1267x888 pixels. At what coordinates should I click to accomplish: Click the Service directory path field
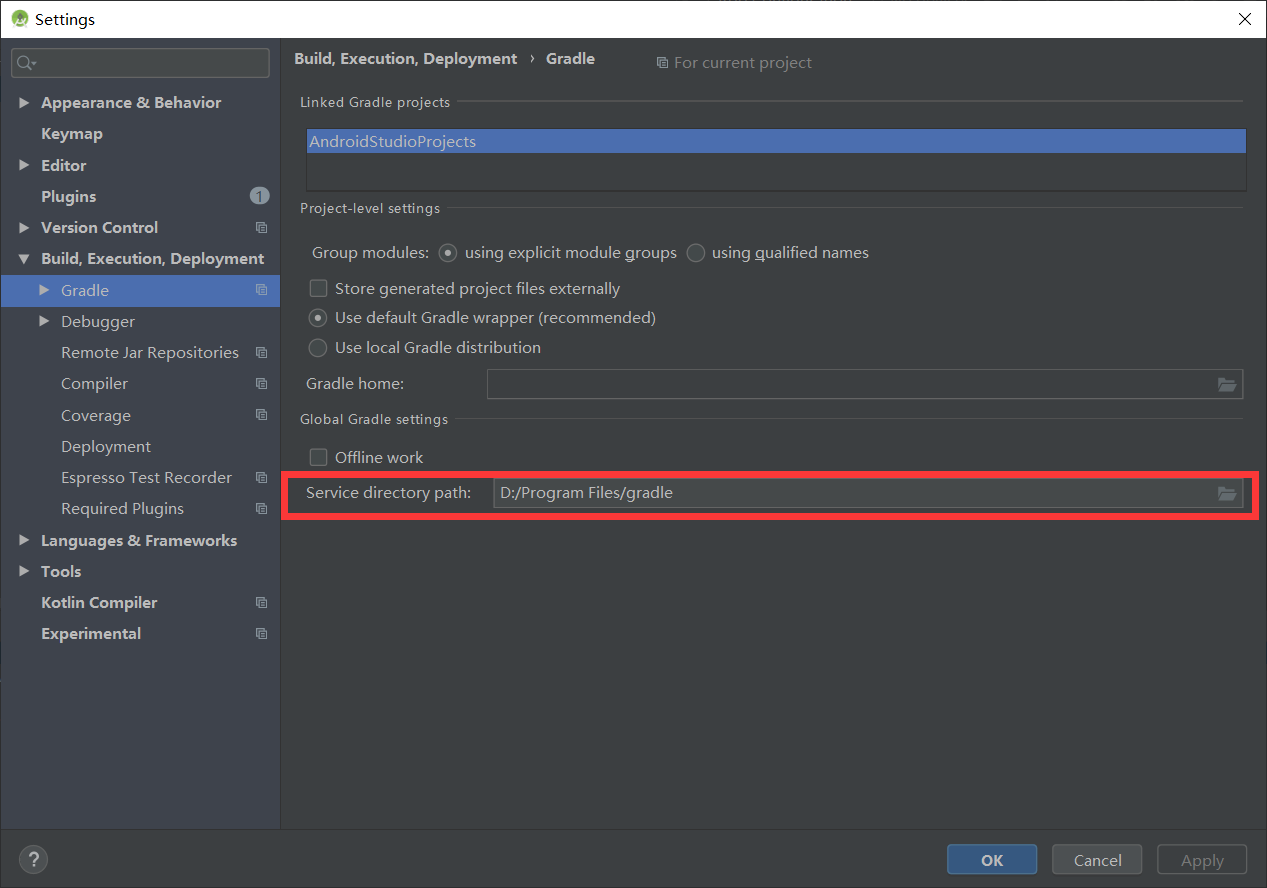click(x=868, y=493)
